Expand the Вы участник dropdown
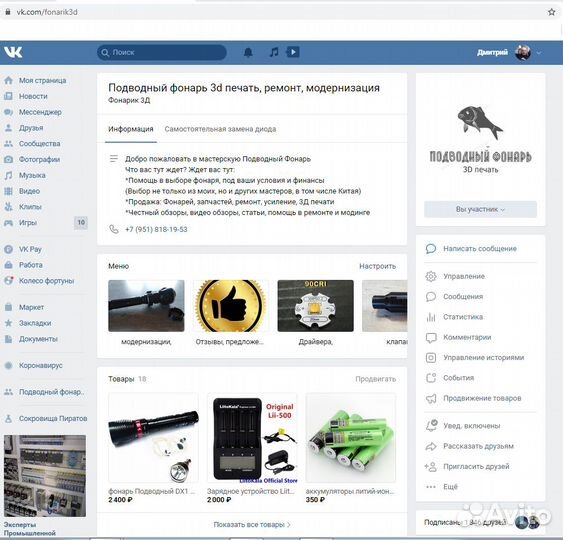Screen dimensions: 563x540 (x=480, y=209)
